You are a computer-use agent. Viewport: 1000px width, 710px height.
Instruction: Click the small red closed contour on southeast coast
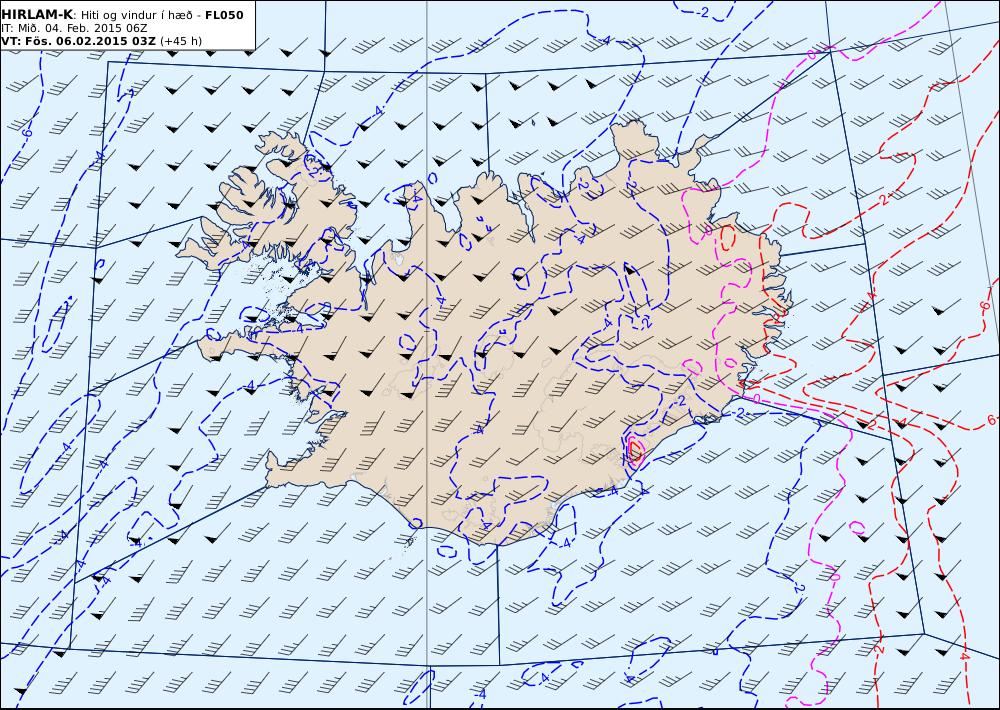tap(635, 450)
